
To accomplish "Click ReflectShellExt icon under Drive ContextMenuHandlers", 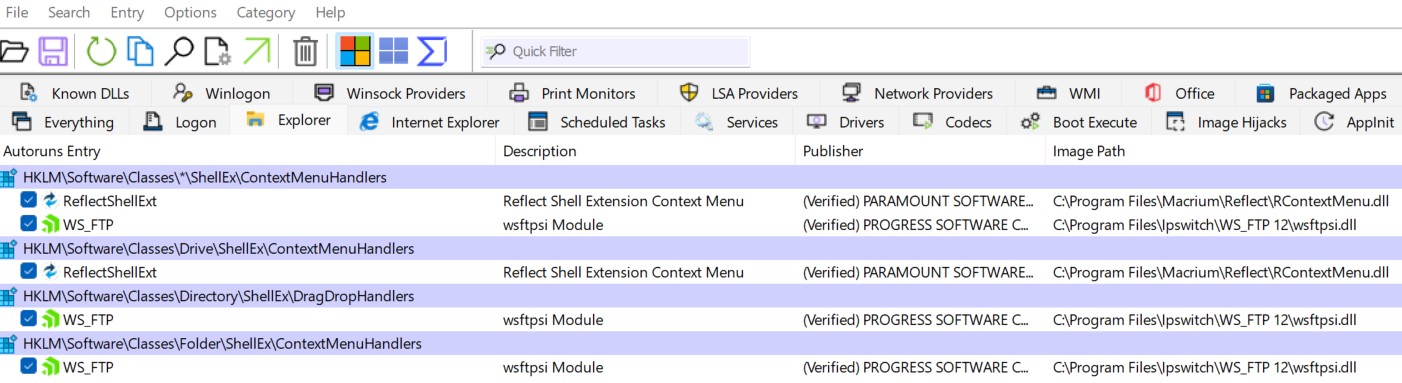I will 49,272.
